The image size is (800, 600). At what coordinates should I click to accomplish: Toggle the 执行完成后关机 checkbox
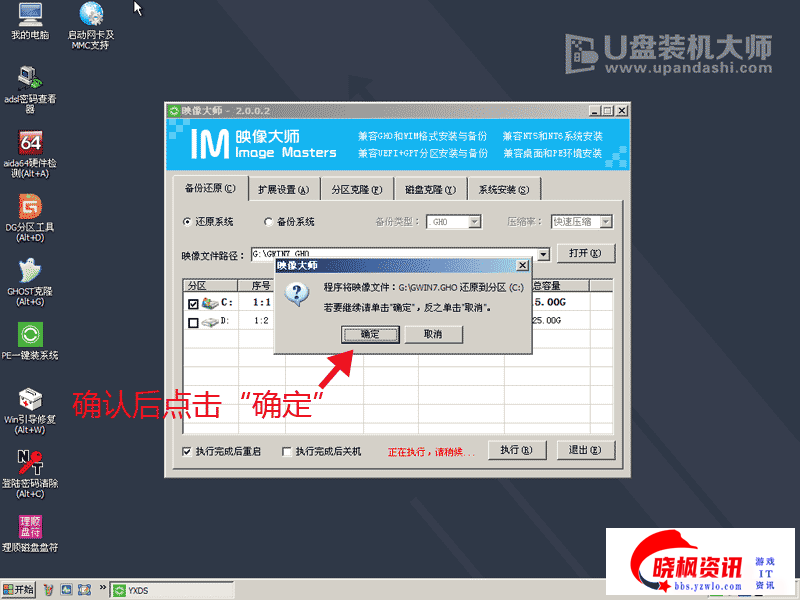click(x=288, y=452)
